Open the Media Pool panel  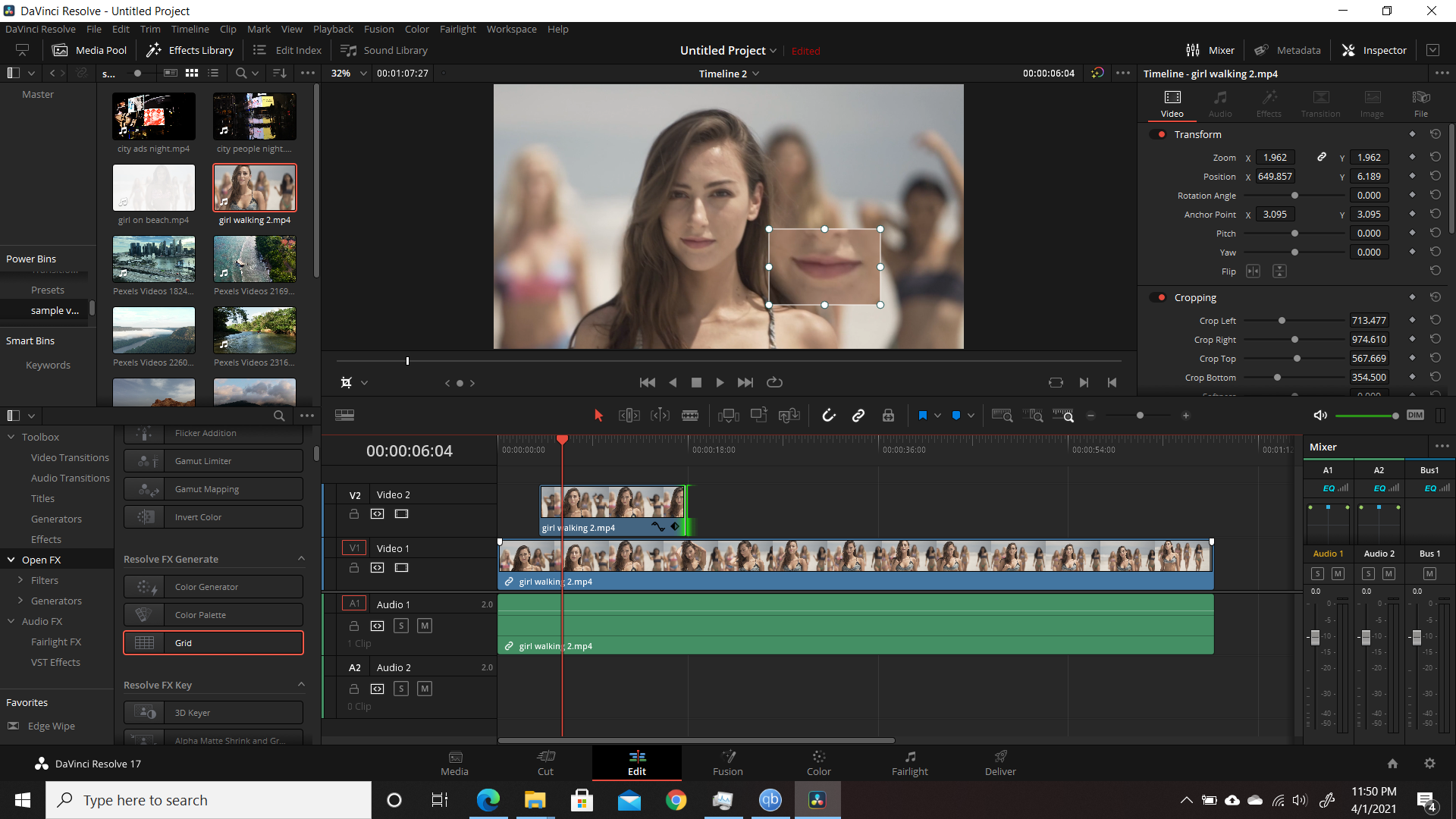coord(89,50)
